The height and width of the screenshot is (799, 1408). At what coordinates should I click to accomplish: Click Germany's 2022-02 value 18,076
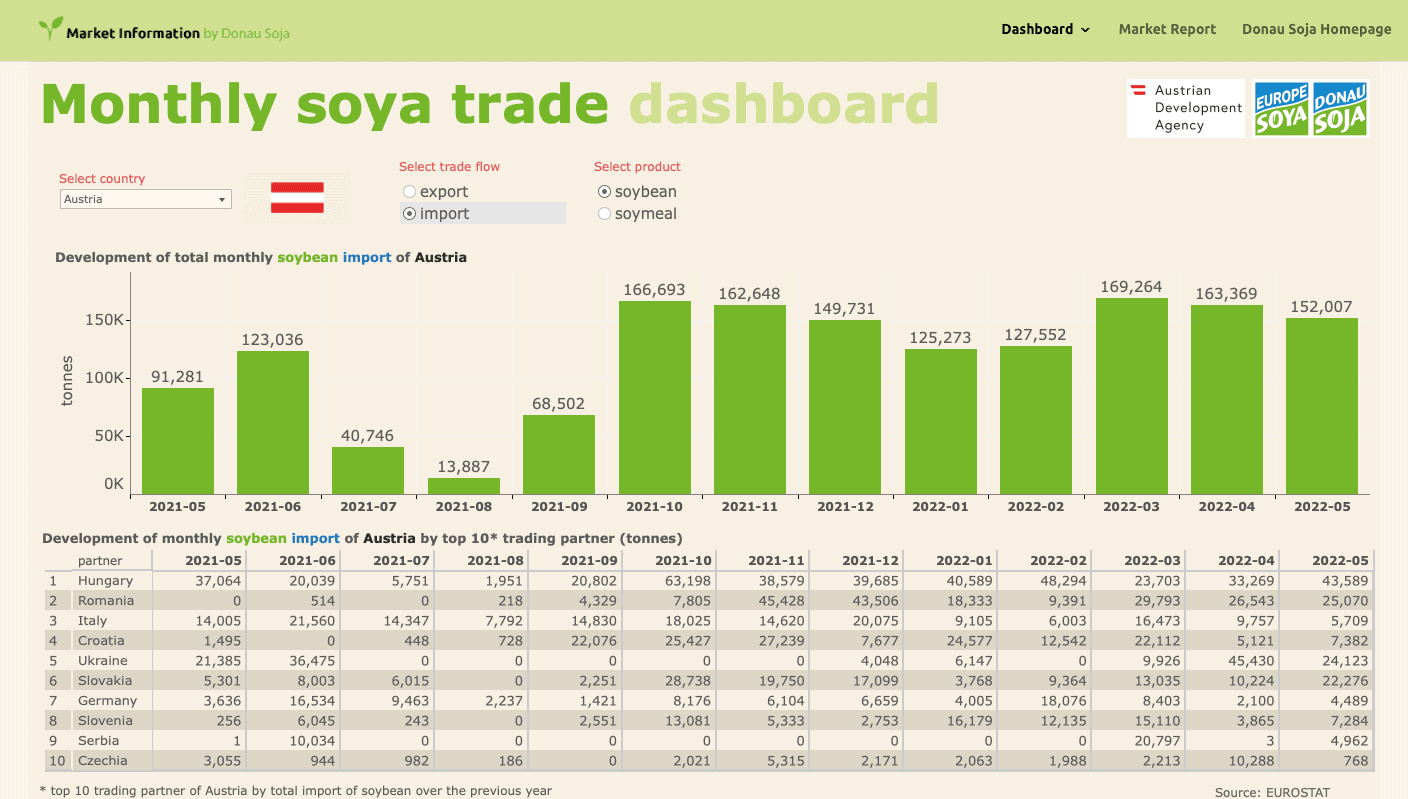[x=1064, y=701]
